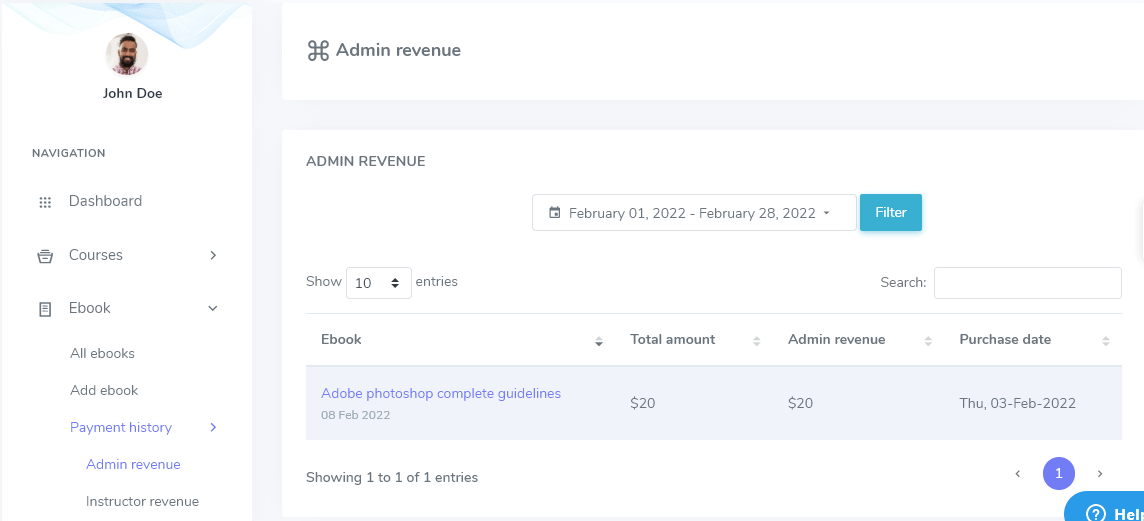Go to Instructor revenue page
Screen dimensions: 1144x521
point(142,501)
